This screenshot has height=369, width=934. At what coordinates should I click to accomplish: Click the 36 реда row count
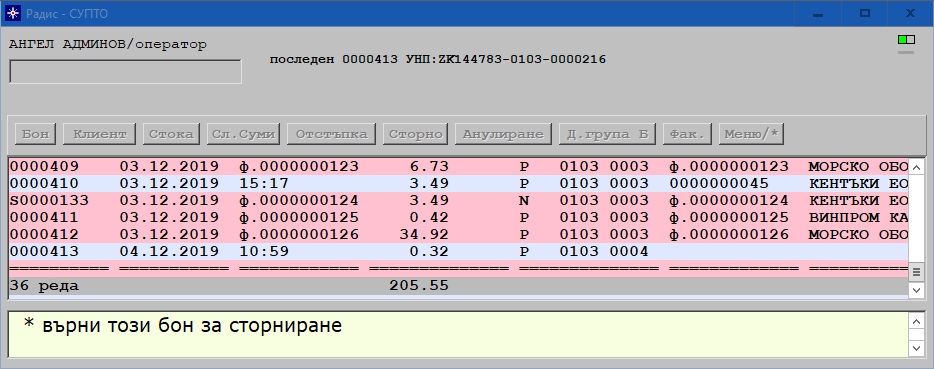44,286
